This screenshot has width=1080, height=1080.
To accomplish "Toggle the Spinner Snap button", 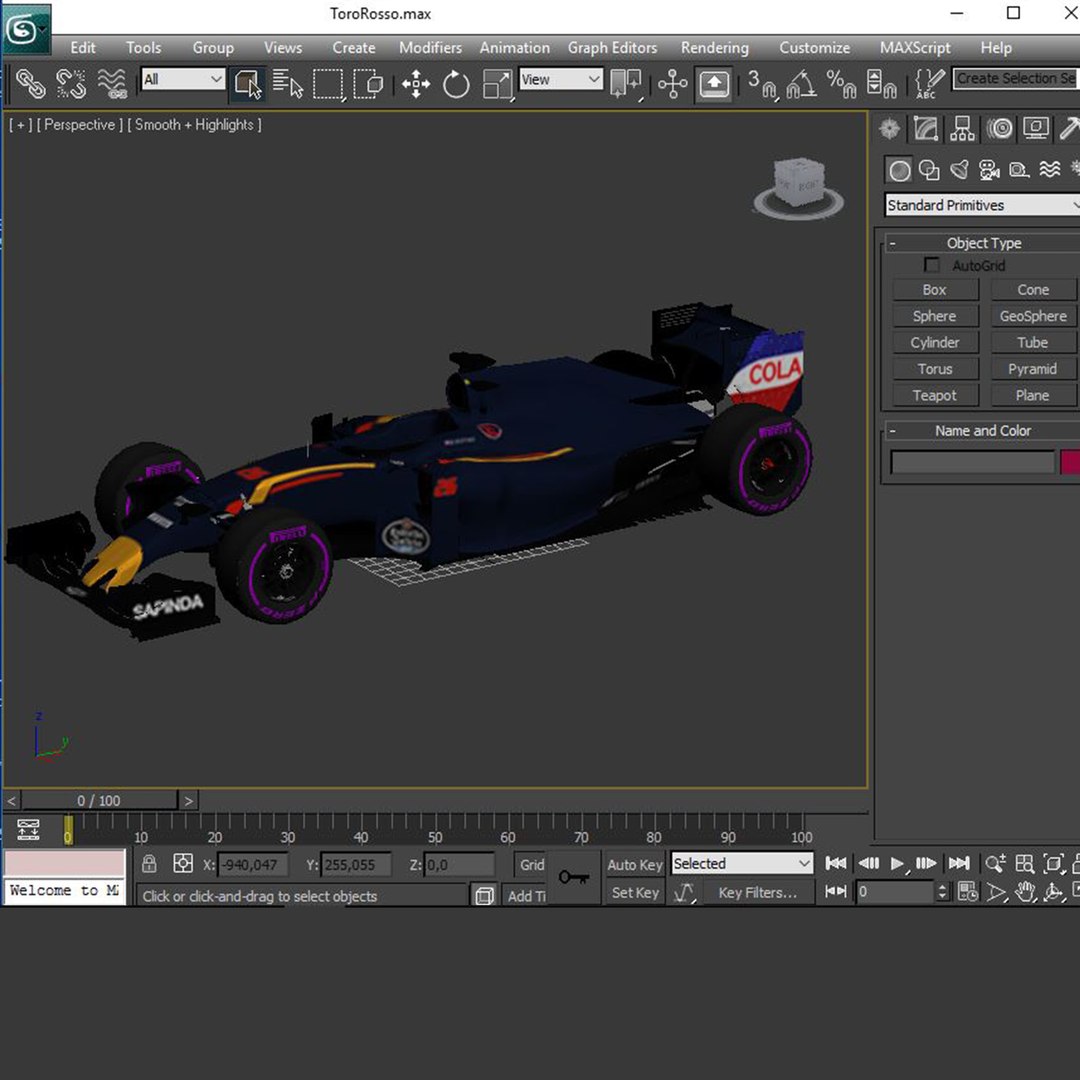I will point(882,83).
